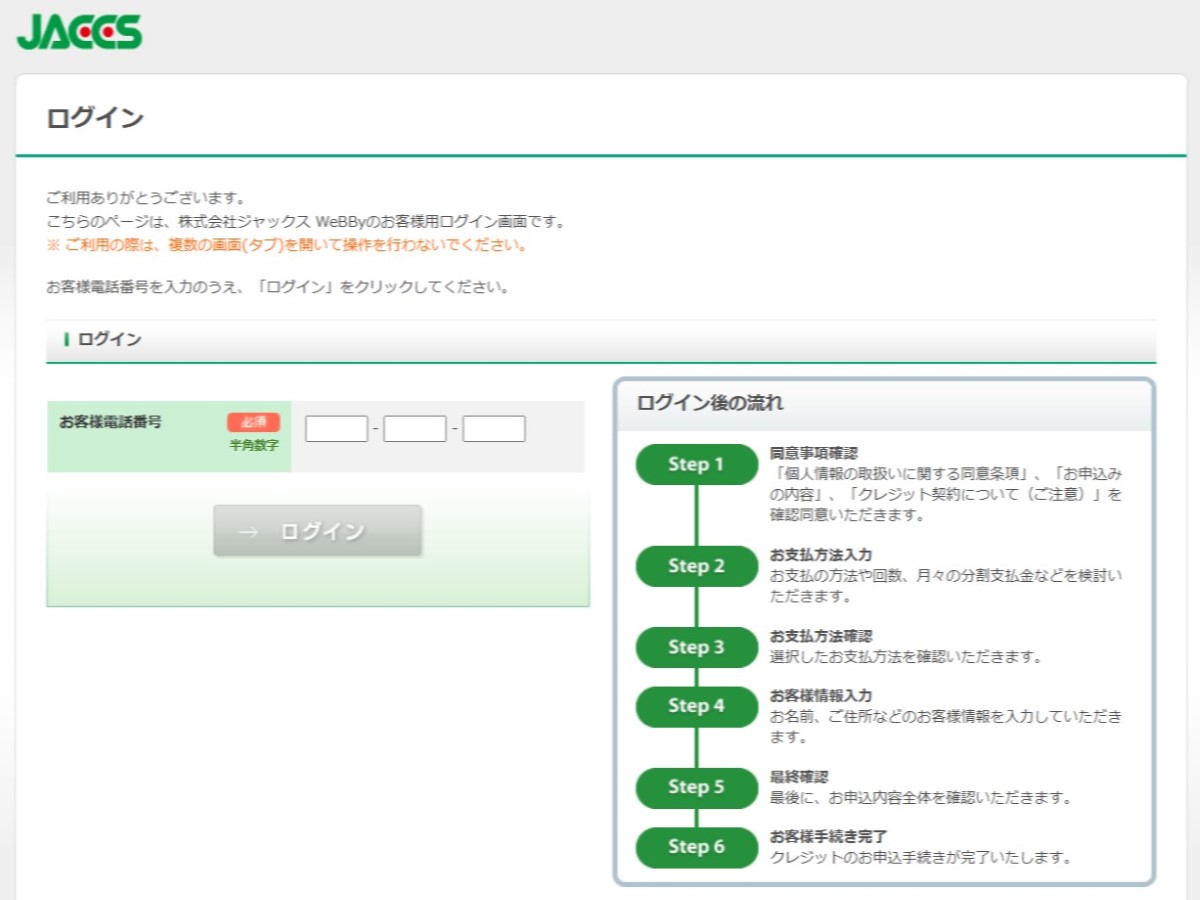Click the red 必須 required badge
This screenshot has width=1200, height=900.
click(x=253, y=422)
